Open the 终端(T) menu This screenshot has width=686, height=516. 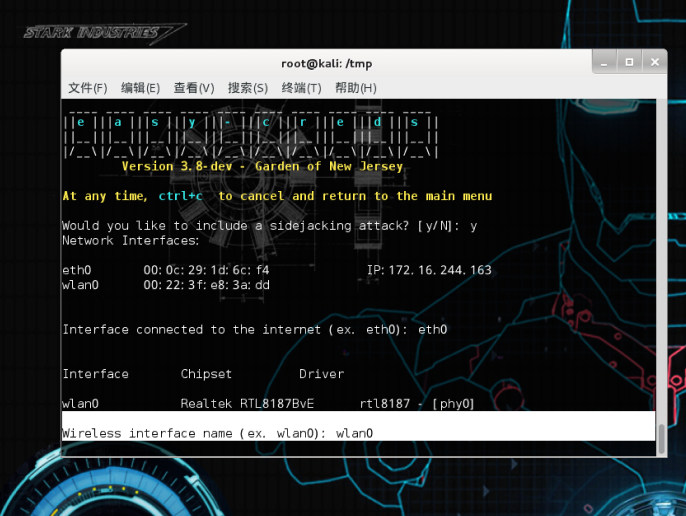[301, 88]
